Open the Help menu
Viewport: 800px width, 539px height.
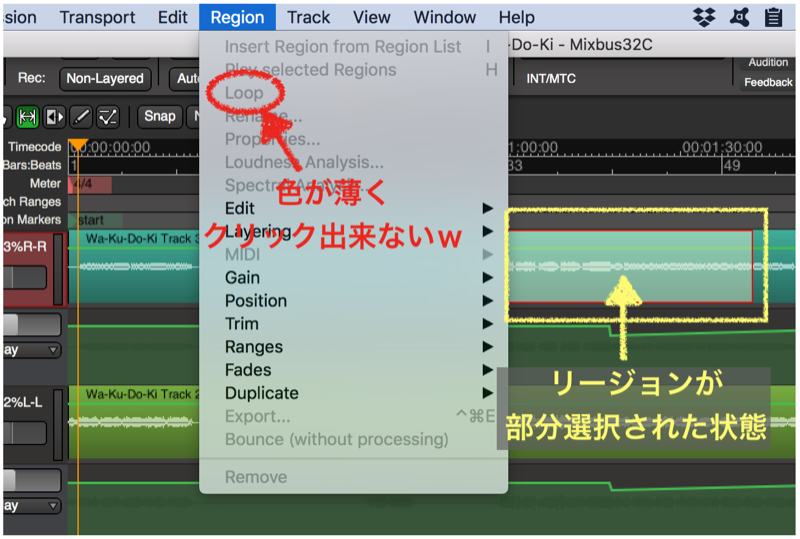pyautogui.click(x=516, y=17)
